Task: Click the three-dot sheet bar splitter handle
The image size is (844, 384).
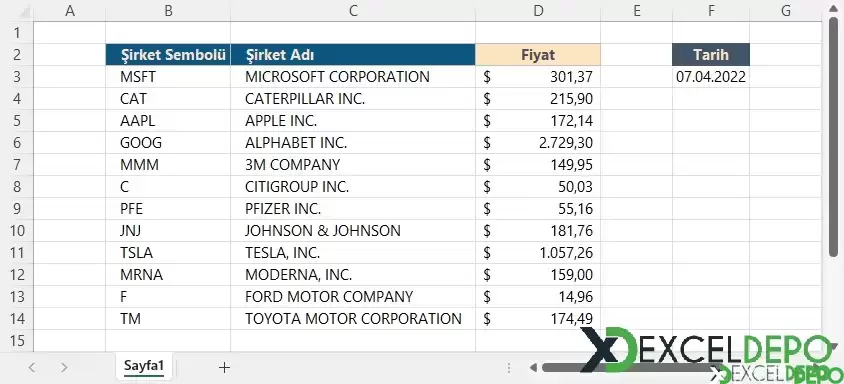Action: pos(509,367)
